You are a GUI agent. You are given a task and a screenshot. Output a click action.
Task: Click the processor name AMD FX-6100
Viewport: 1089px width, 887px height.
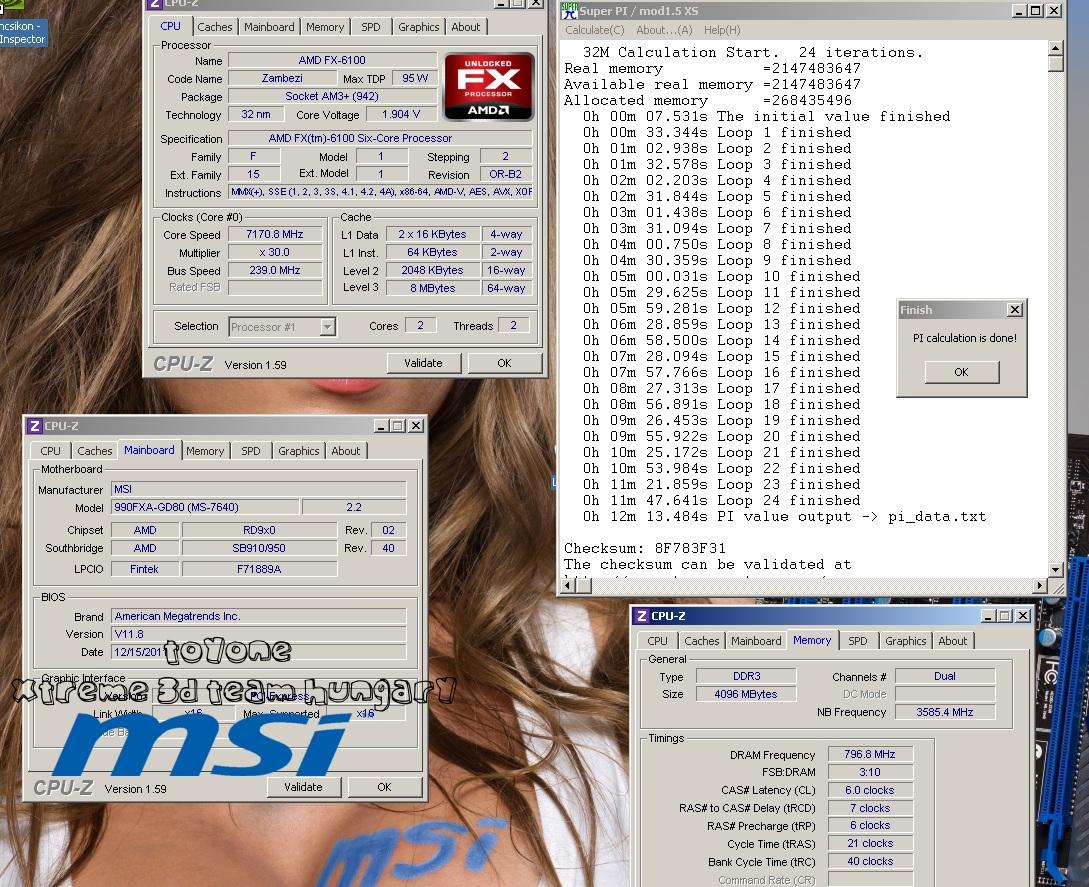coord(333,60)
